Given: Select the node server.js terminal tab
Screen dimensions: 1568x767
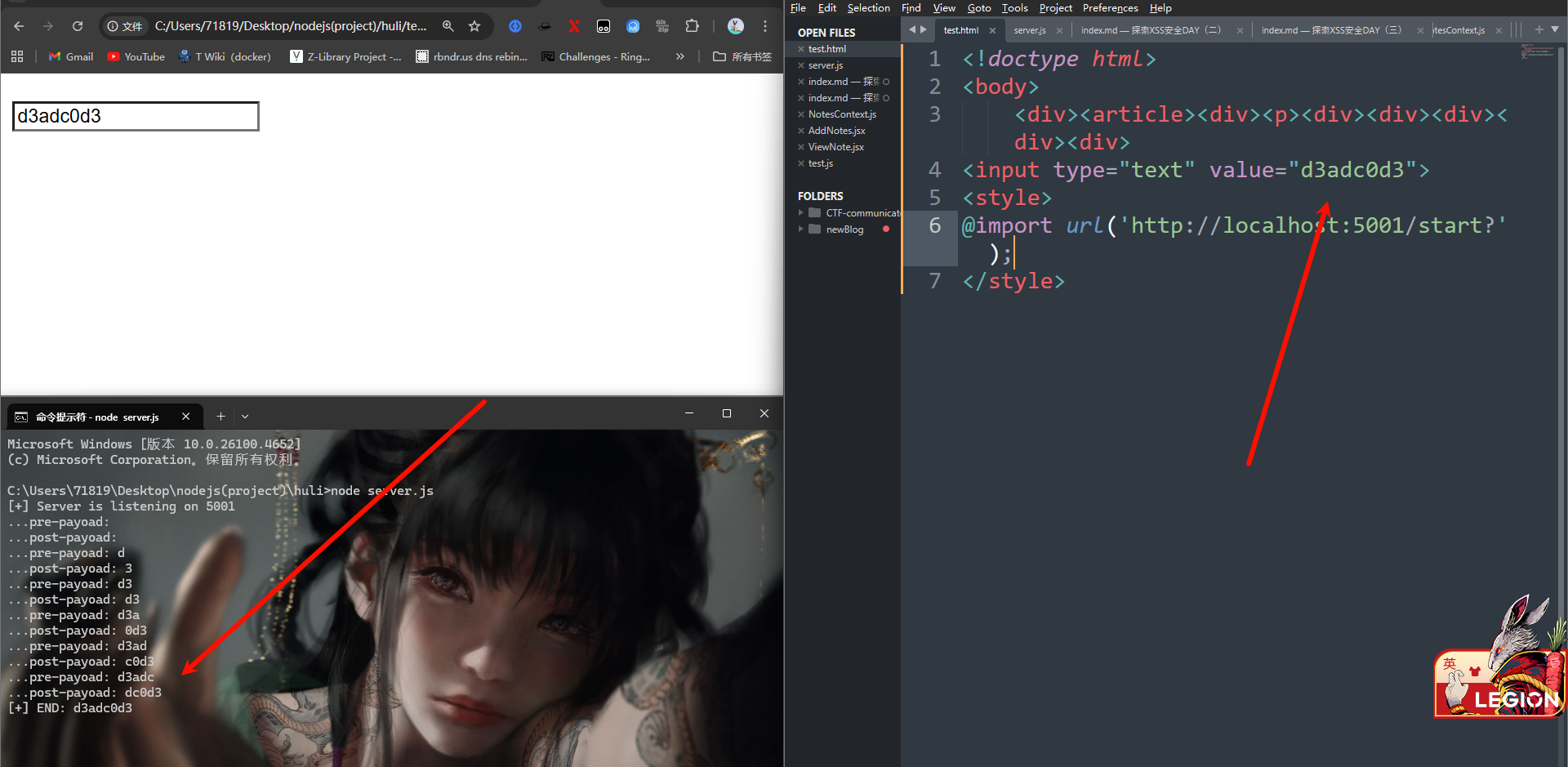Looking at the screenshot, I should coord(98,417).
